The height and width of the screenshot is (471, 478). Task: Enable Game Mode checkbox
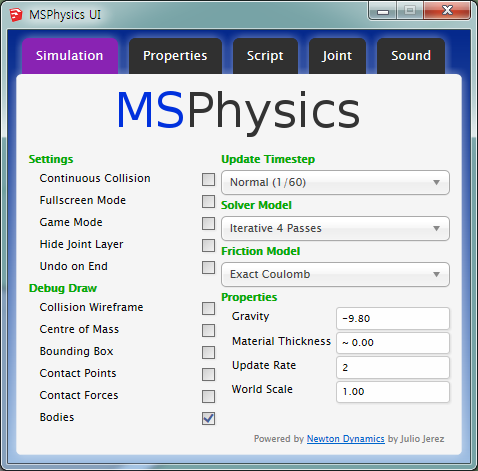point(208,224)
